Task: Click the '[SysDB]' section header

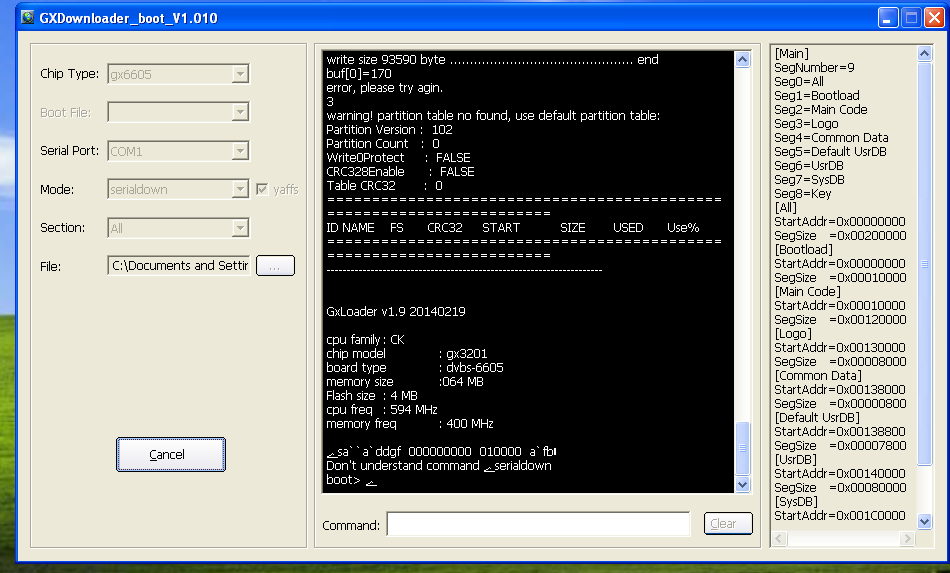Action: click(796, 502)
